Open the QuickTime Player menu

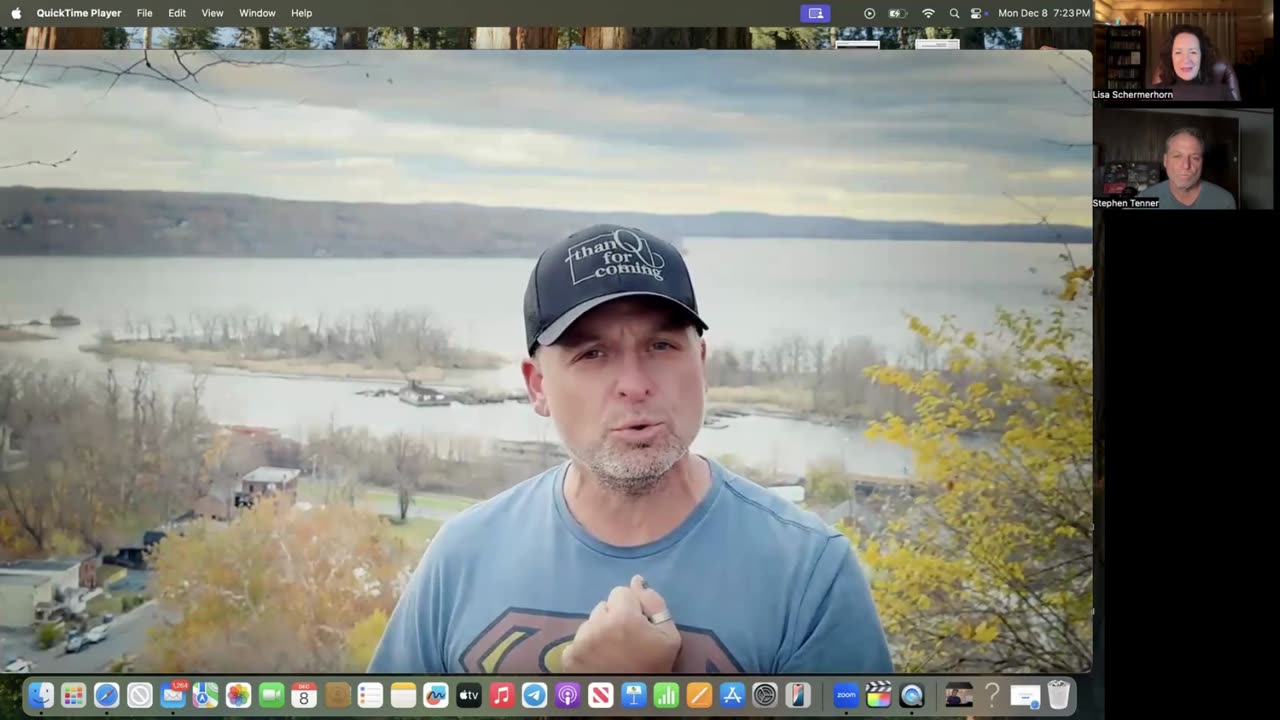[x=79, y=13]
